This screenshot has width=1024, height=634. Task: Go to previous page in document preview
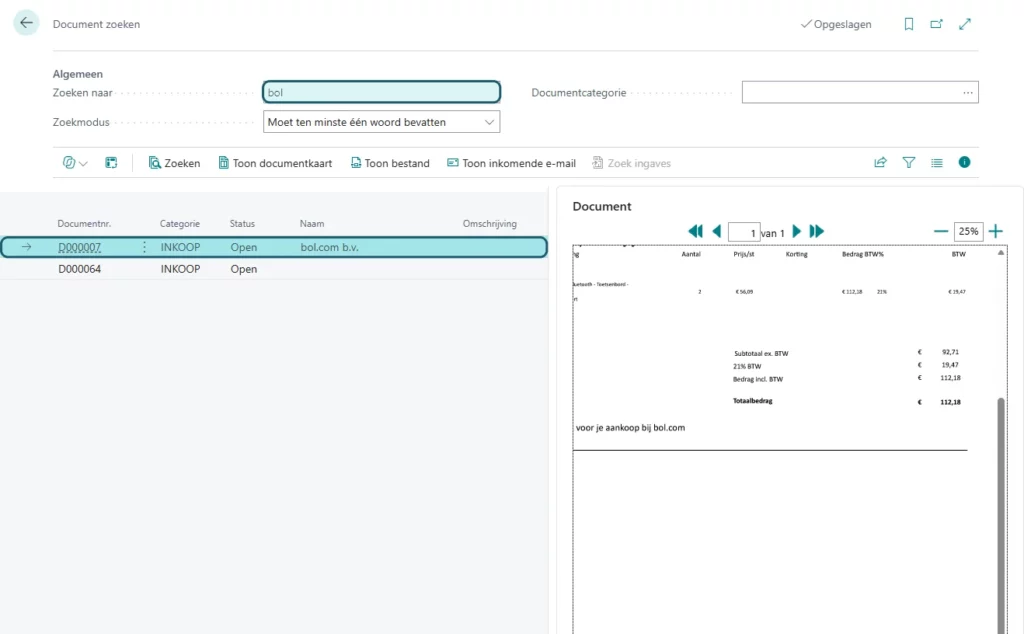tap(716, 231)
